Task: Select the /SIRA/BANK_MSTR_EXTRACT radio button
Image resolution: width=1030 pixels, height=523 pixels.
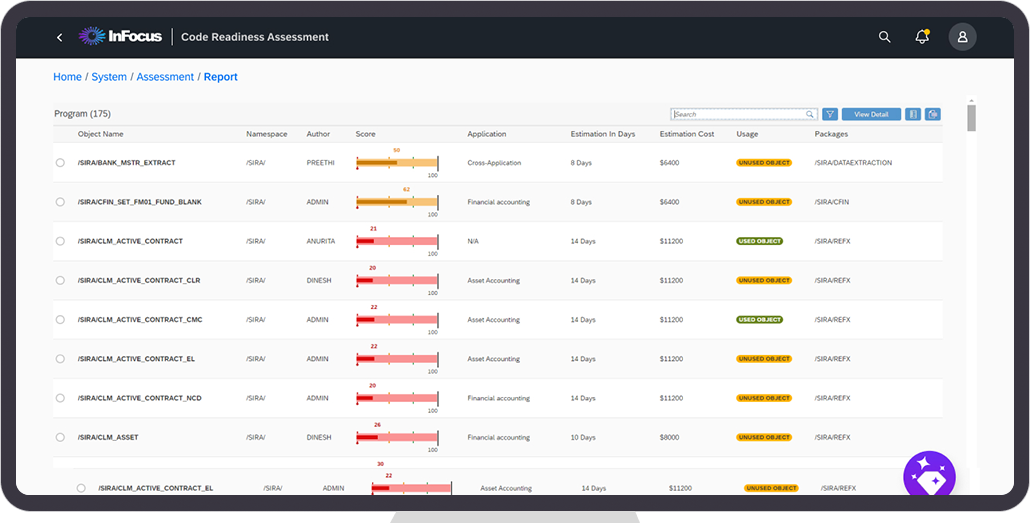Action: (60, 162)
